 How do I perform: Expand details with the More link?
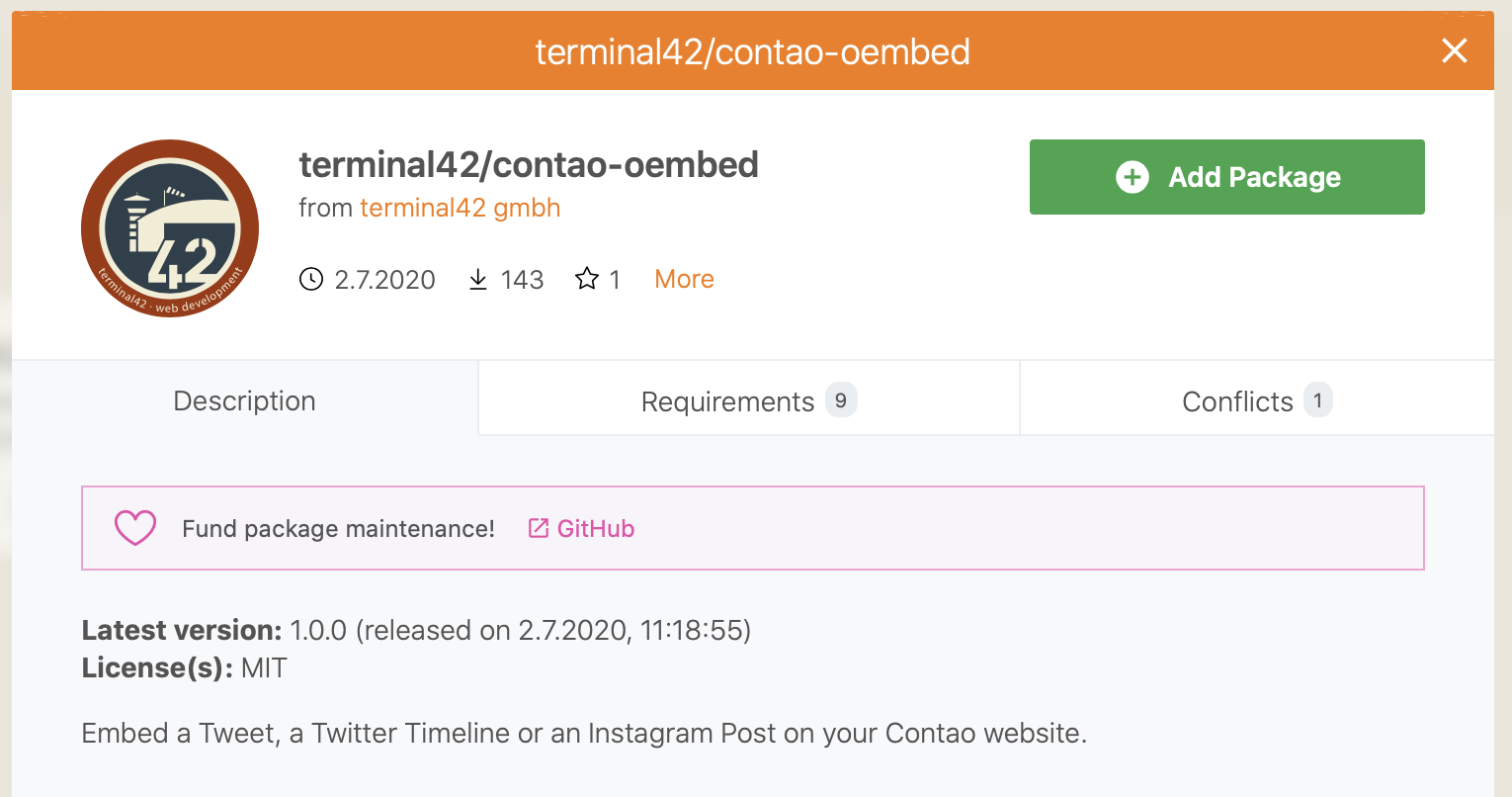point(684,279)
